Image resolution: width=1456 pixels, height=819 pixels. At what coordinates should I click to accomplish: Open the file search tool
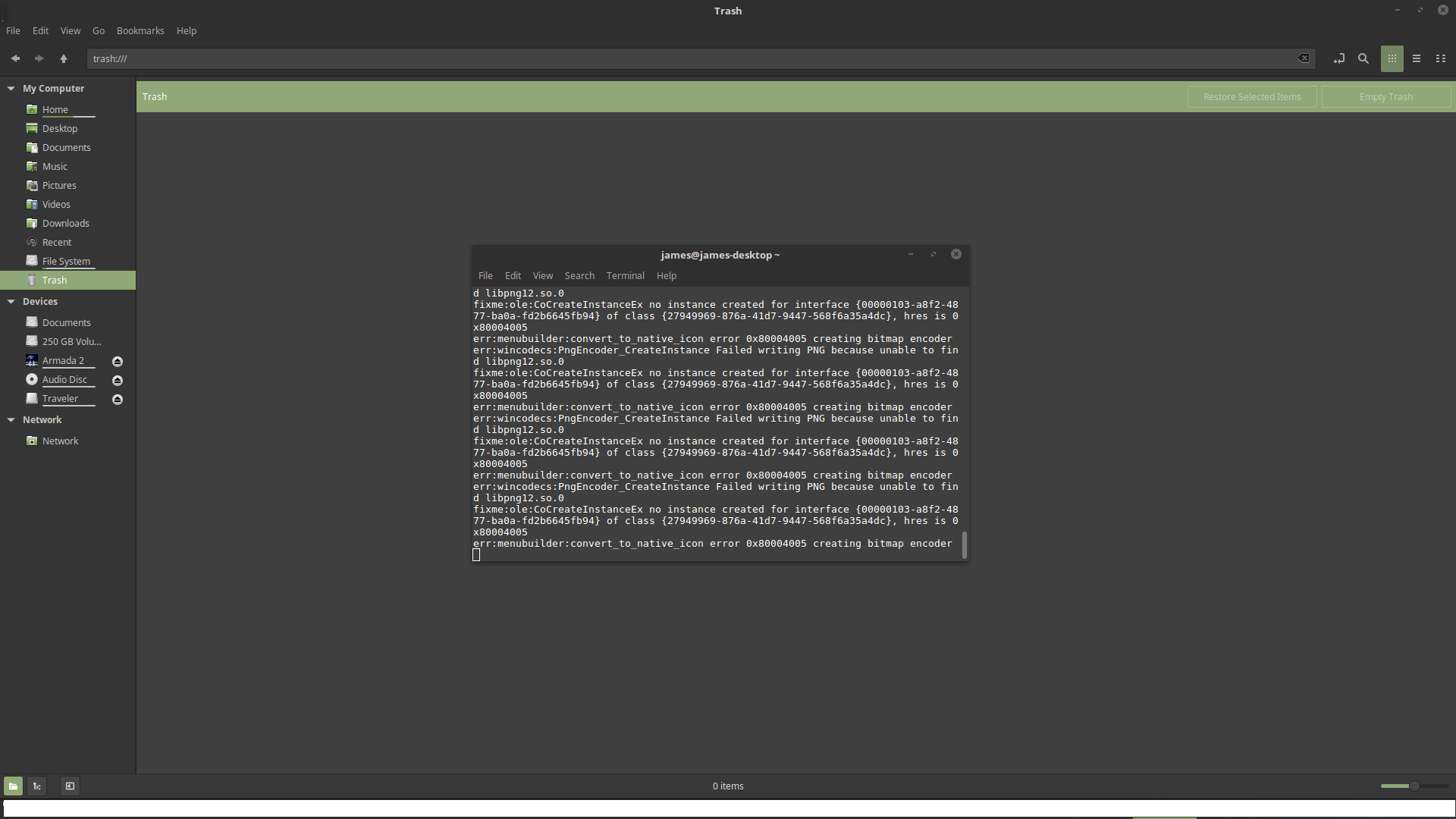click(1363, 58)
